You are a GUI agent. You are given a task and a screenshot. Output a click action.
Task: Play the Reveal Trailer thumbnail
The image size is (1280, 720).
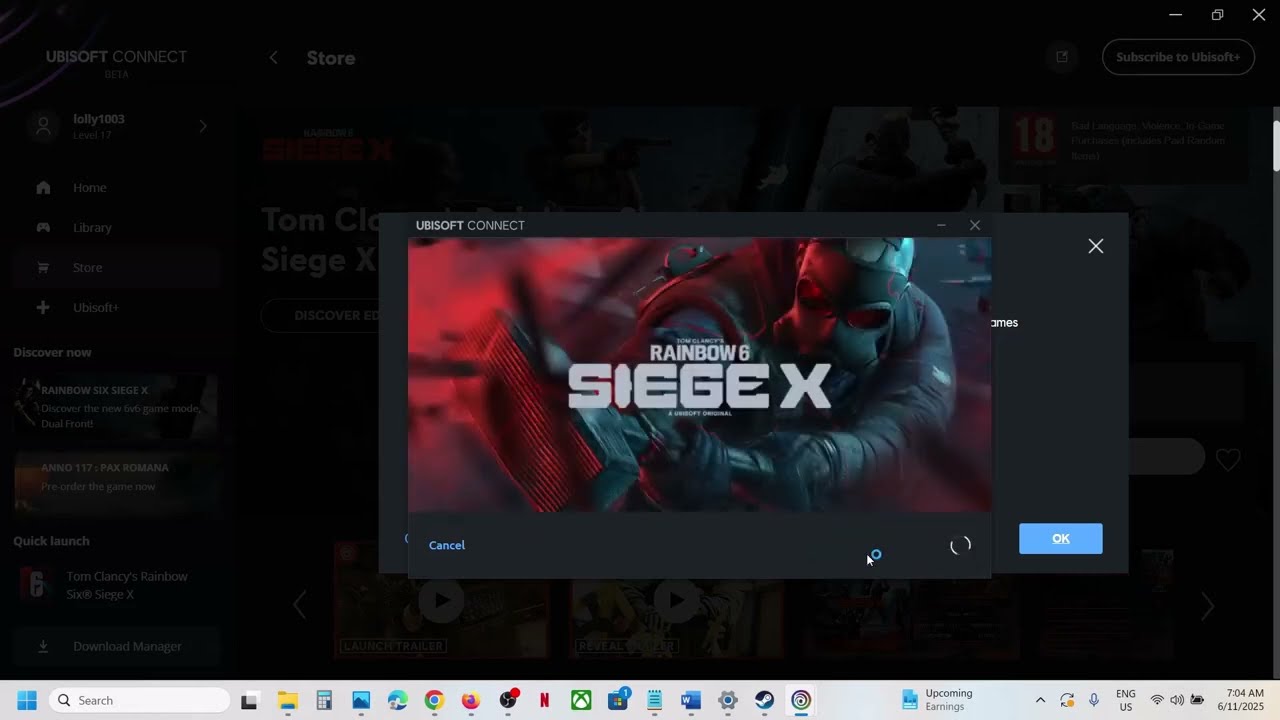click(677, 602)
